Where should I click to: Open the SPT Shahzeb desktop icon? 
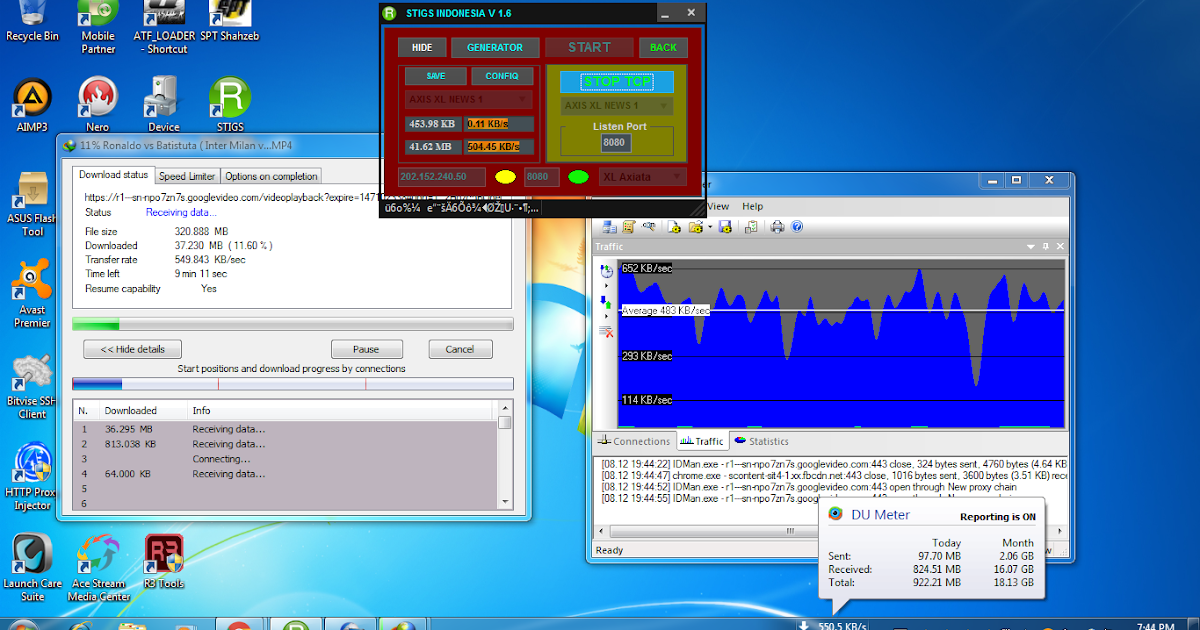(230, 22)
